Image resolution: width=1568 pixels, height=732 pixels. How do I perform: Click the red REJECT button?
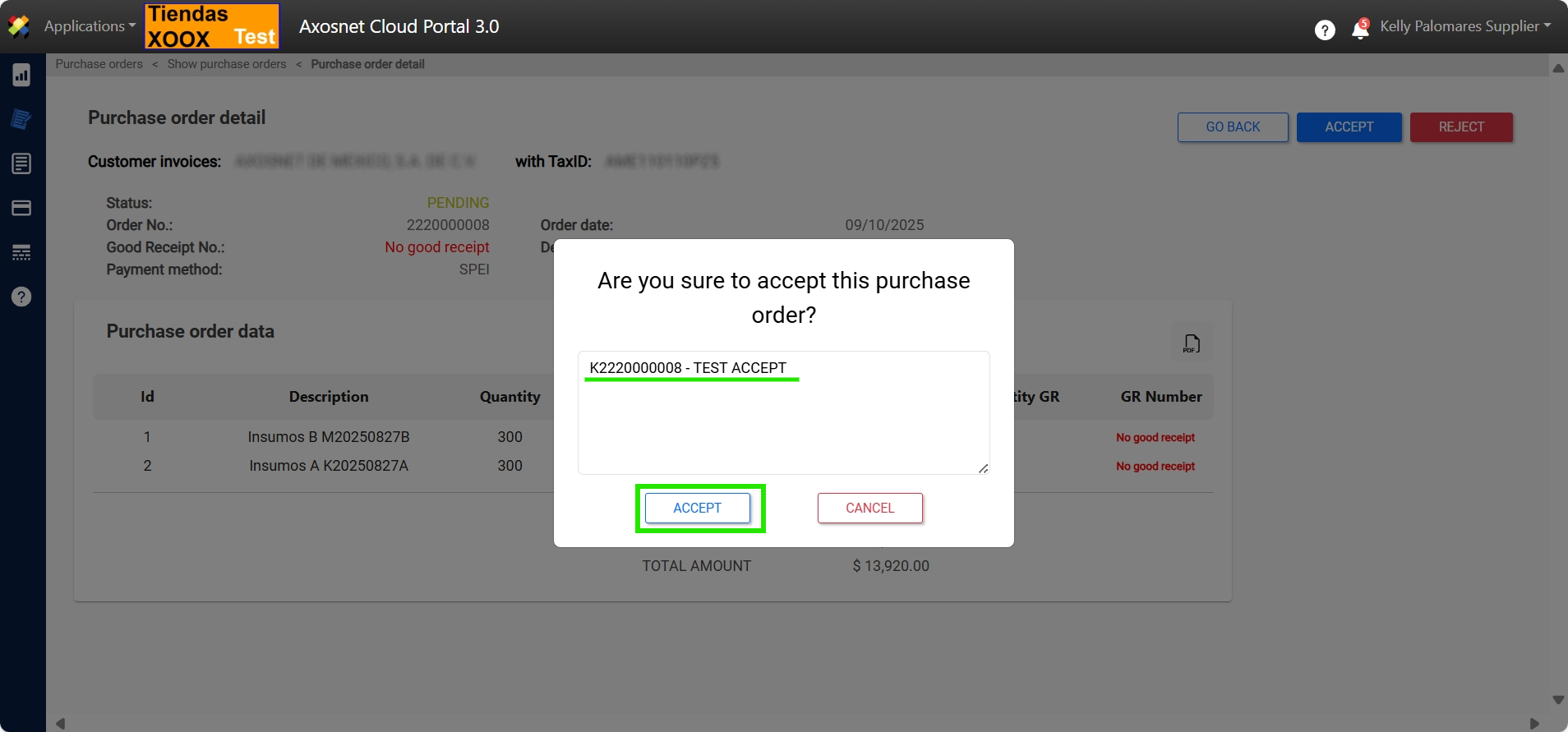click(x=1460, y=127)
